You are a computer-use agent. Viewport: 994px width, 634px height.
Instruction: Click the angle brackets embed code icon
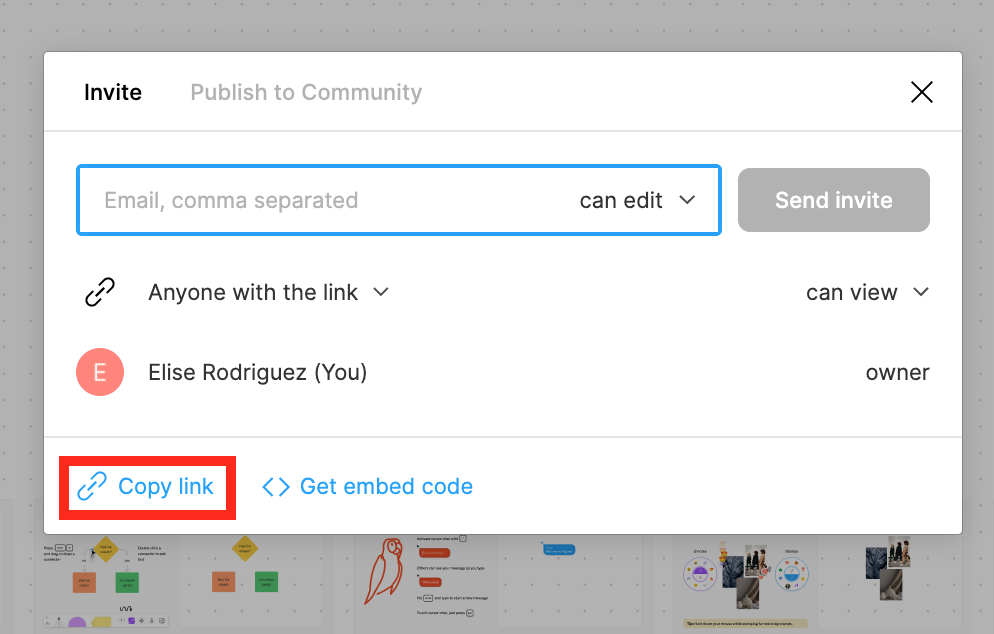275,487
